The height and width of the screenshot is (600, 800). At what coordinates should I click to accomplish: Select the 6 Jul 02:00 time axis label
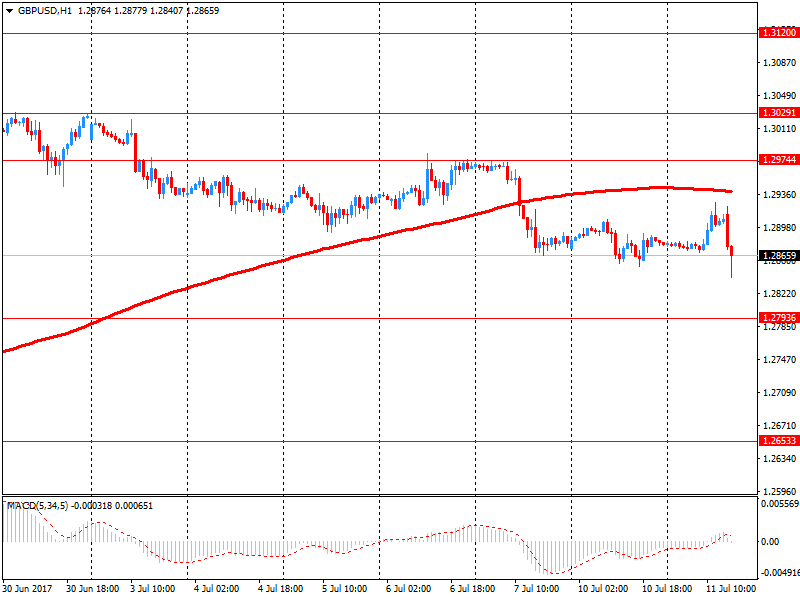pos(408,589)
